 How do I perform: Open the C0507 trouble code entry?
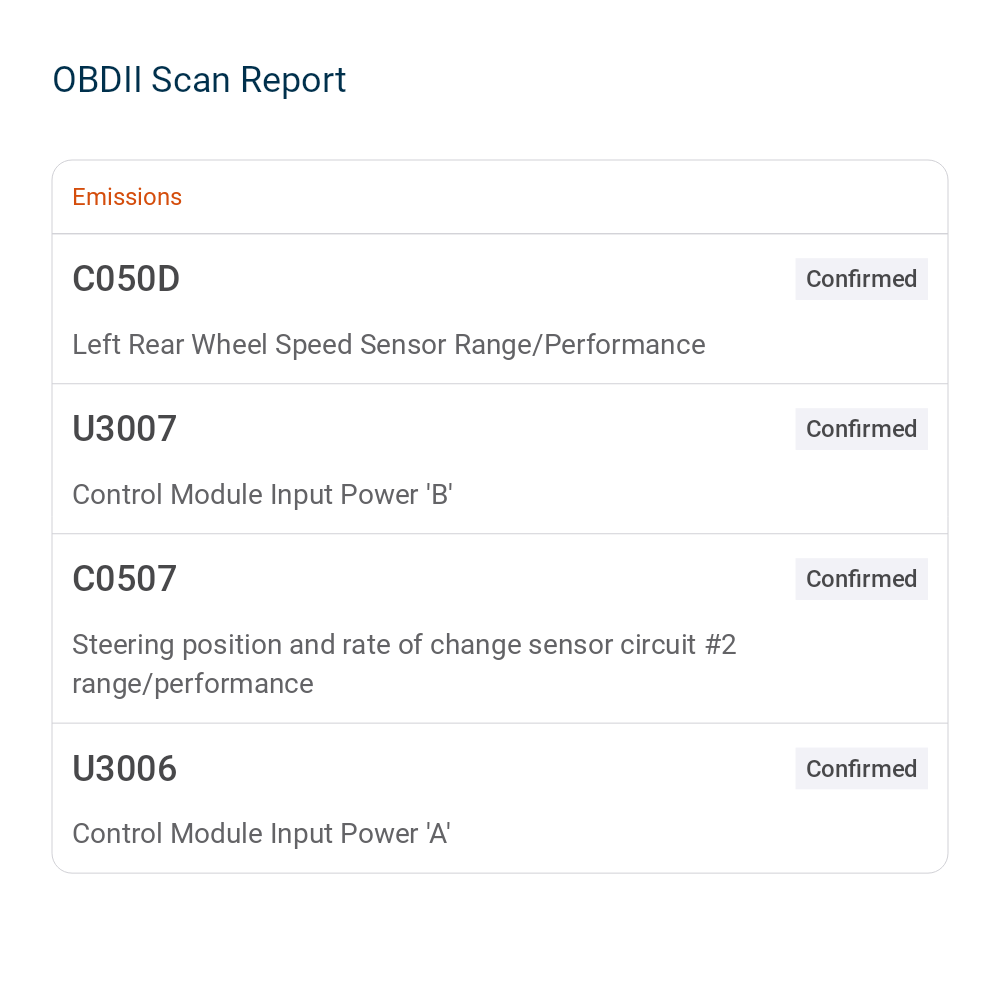pos(500,629)
